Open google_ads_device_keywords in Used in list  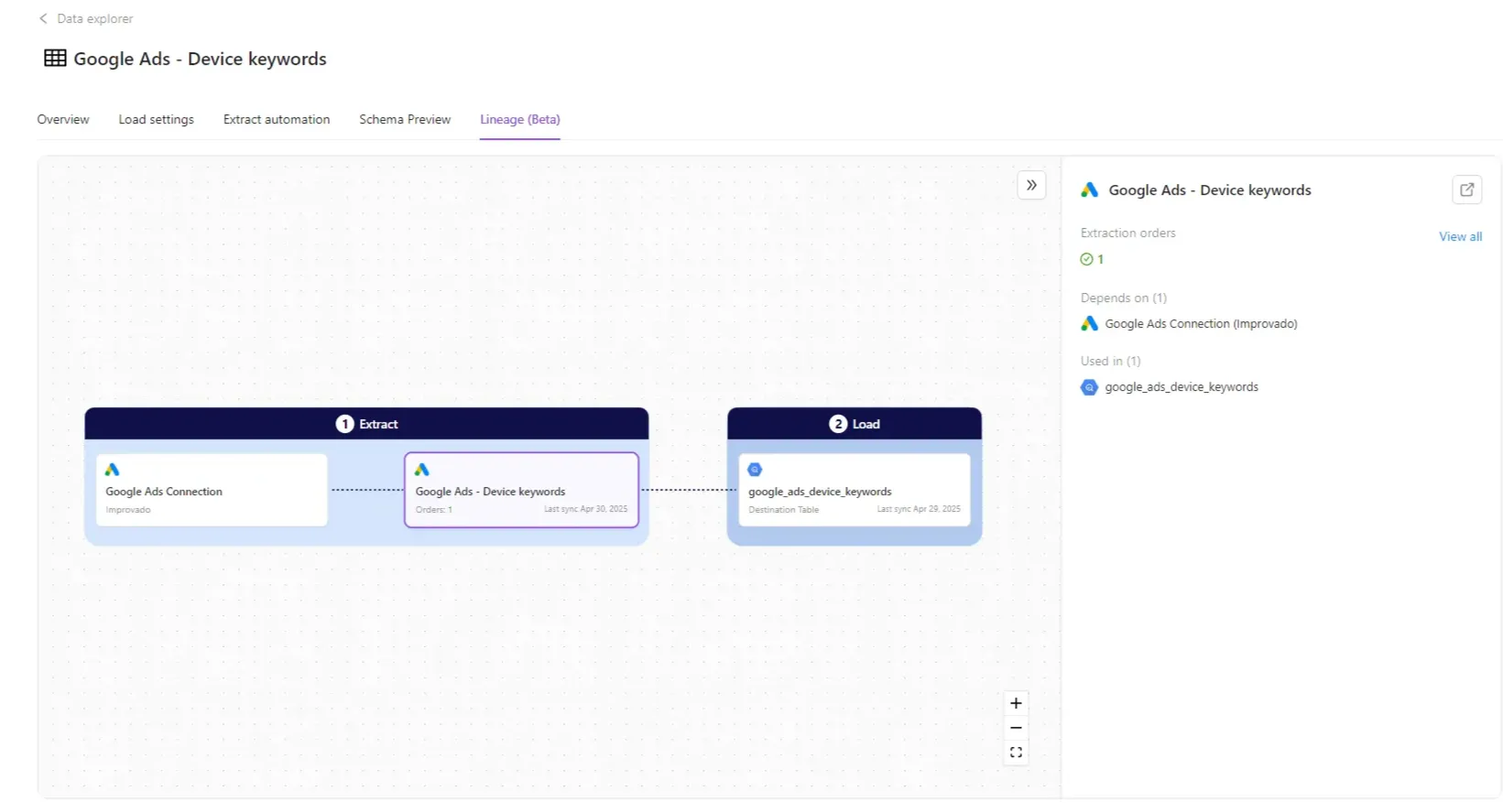(x=1181, y=387)
